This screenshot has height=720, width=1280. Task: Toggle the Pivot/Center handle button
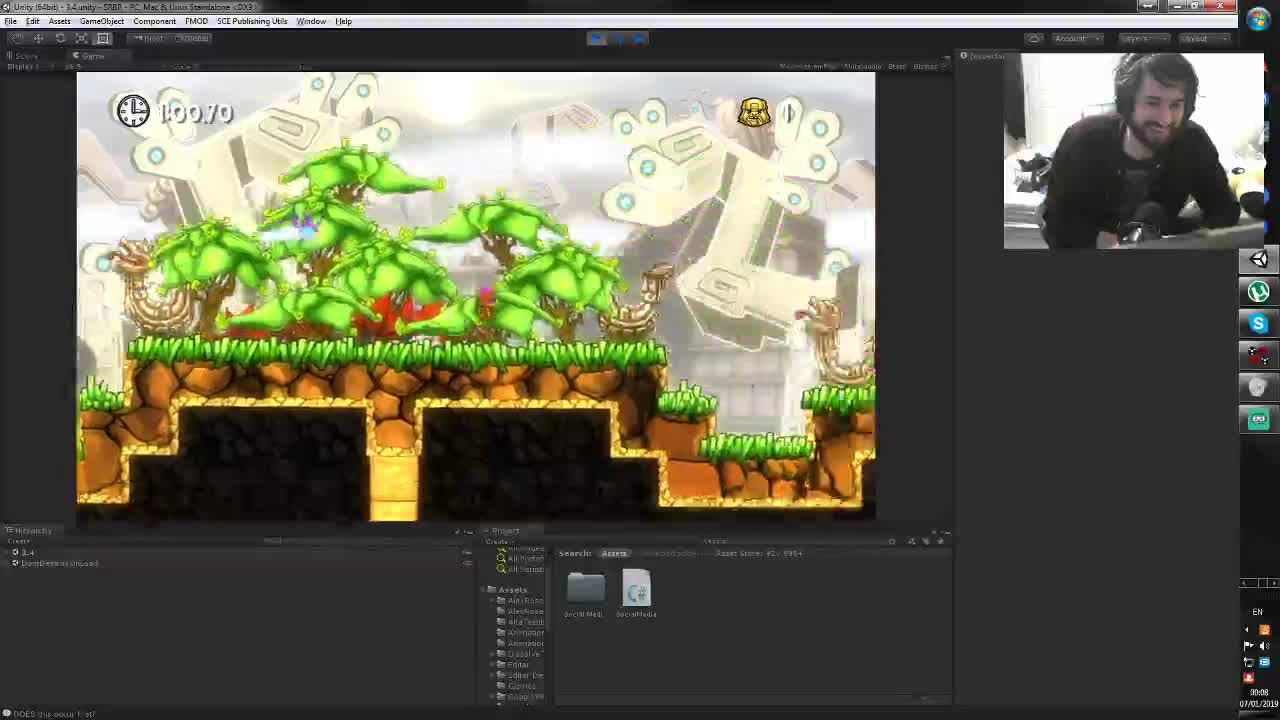click(x=150, y=38)
